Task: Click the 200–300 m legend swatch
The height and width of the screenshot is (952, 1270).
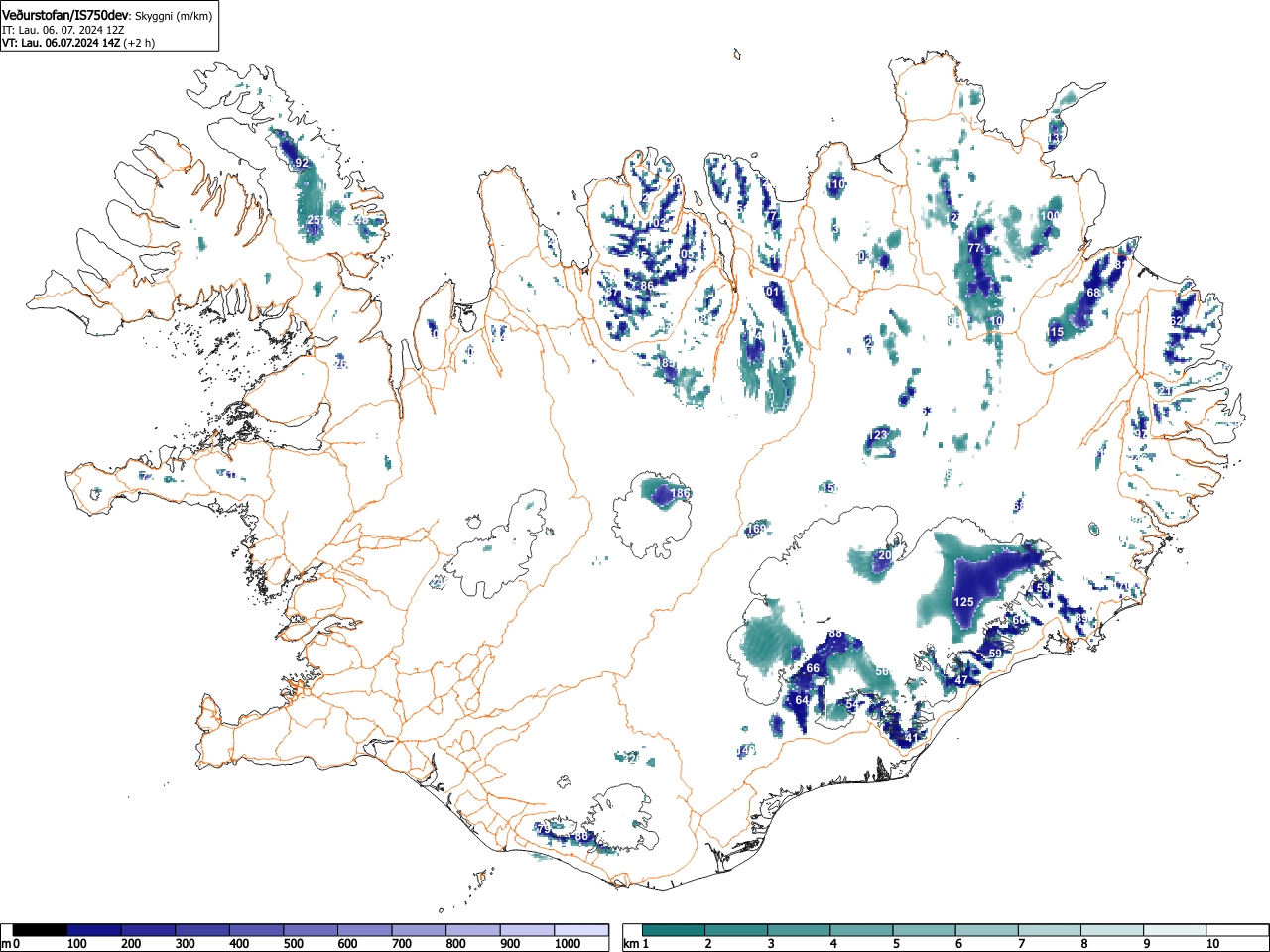Action: [149, 930]
